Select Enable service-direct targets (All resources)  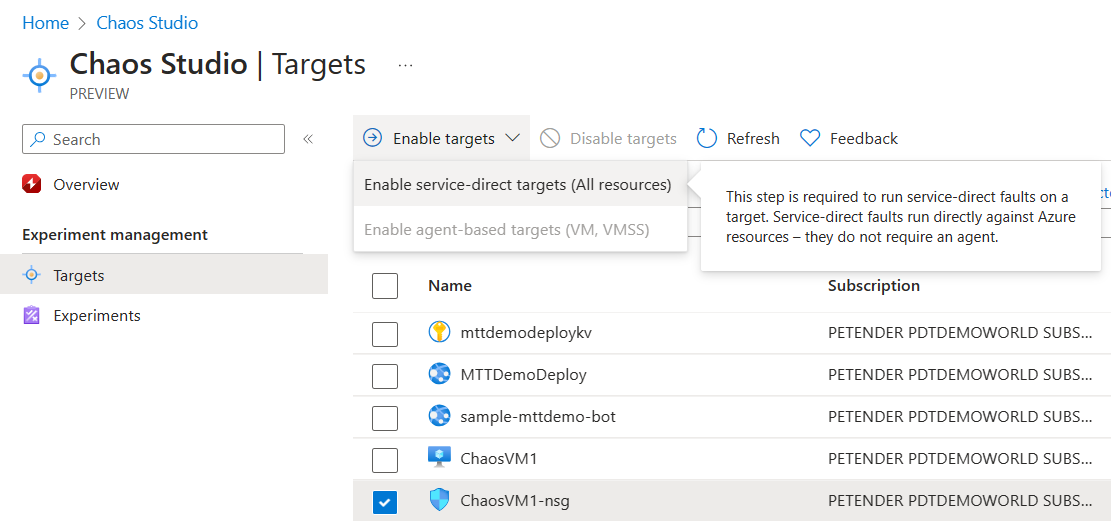tap(517, 185)
